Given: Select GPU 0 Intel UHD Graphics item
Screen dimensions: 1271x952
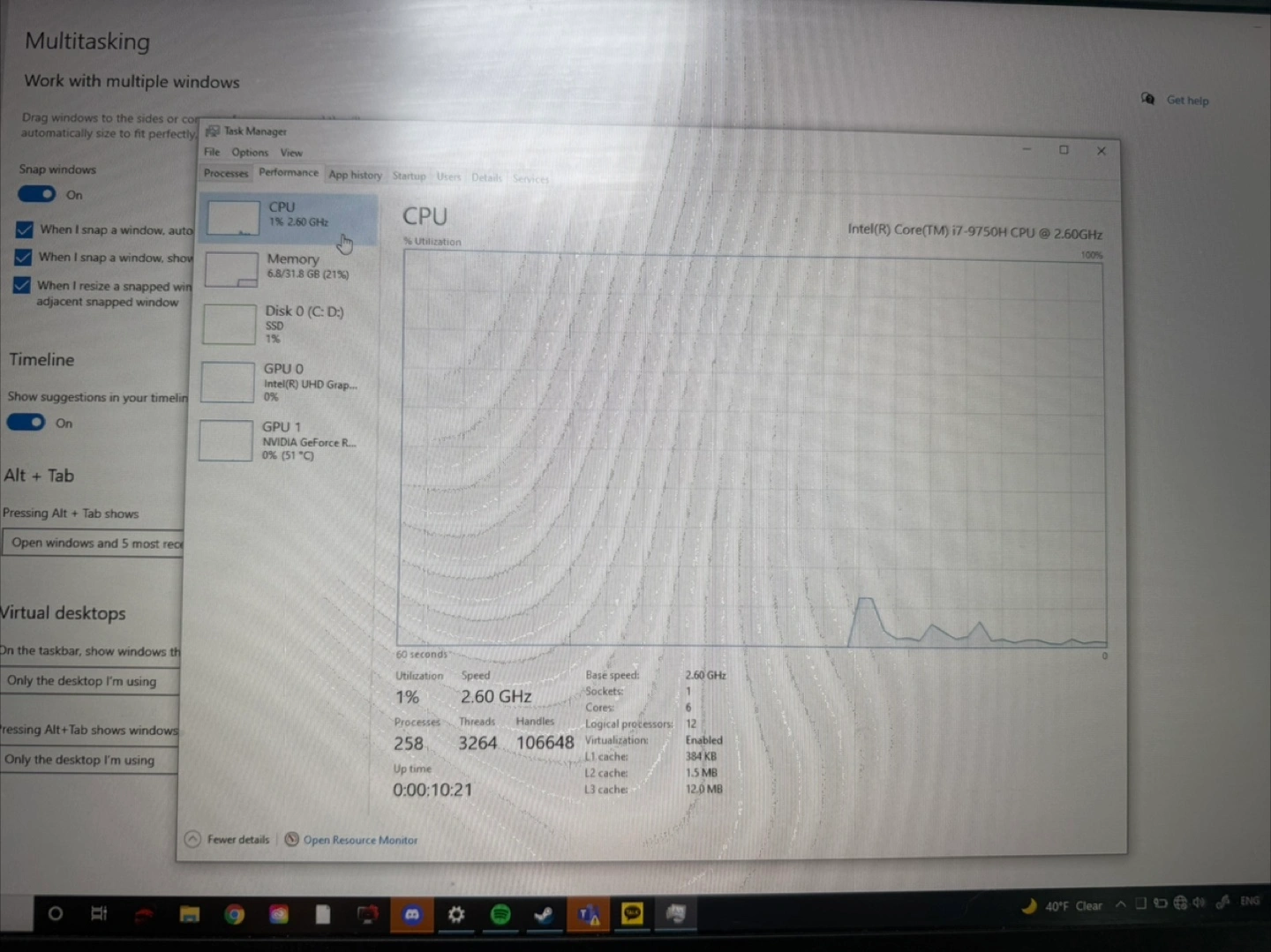Looking at the screenshot, I should point(286,382).
